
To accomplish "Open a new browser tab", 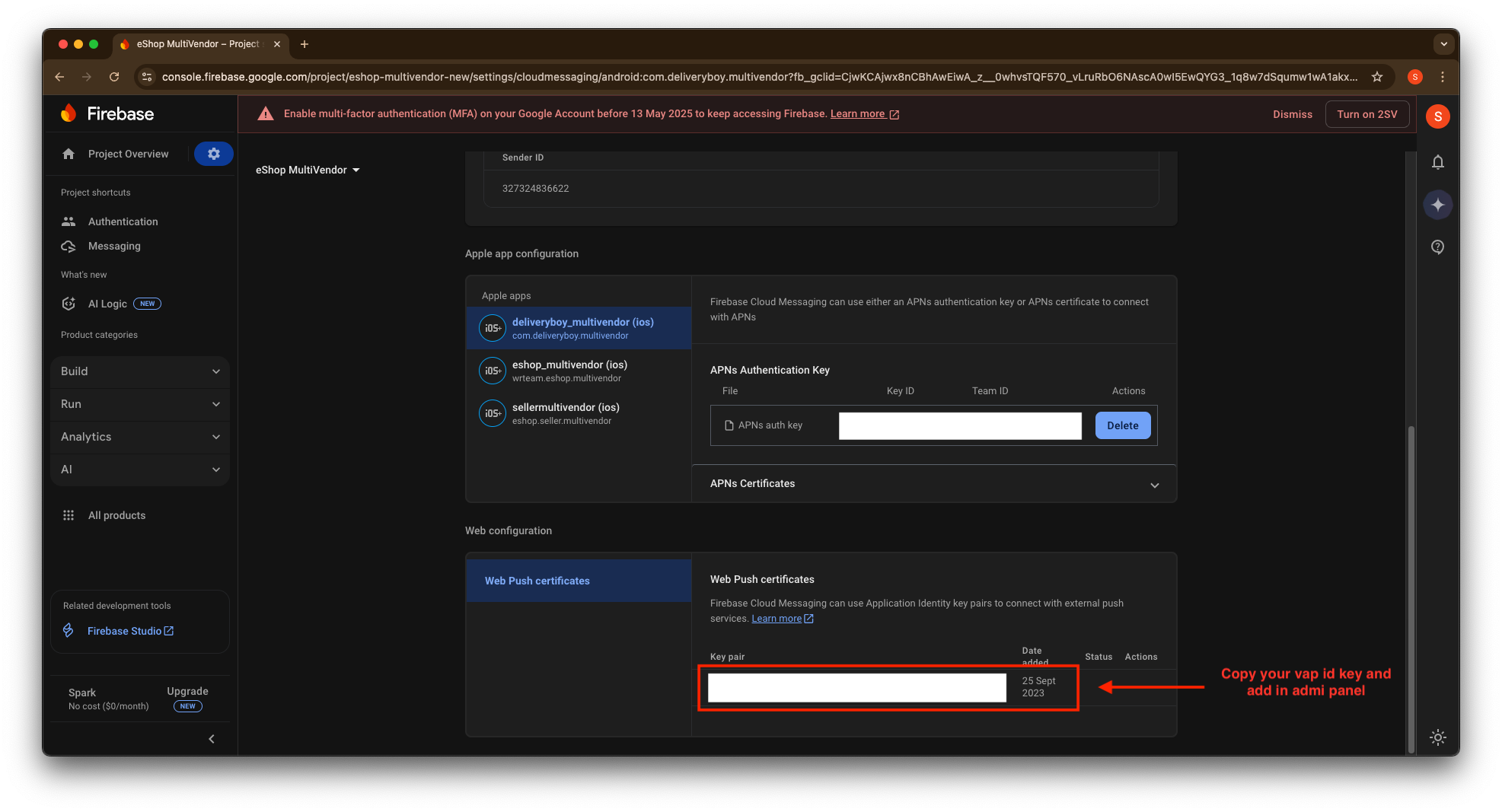I will (x=305, y=44).
